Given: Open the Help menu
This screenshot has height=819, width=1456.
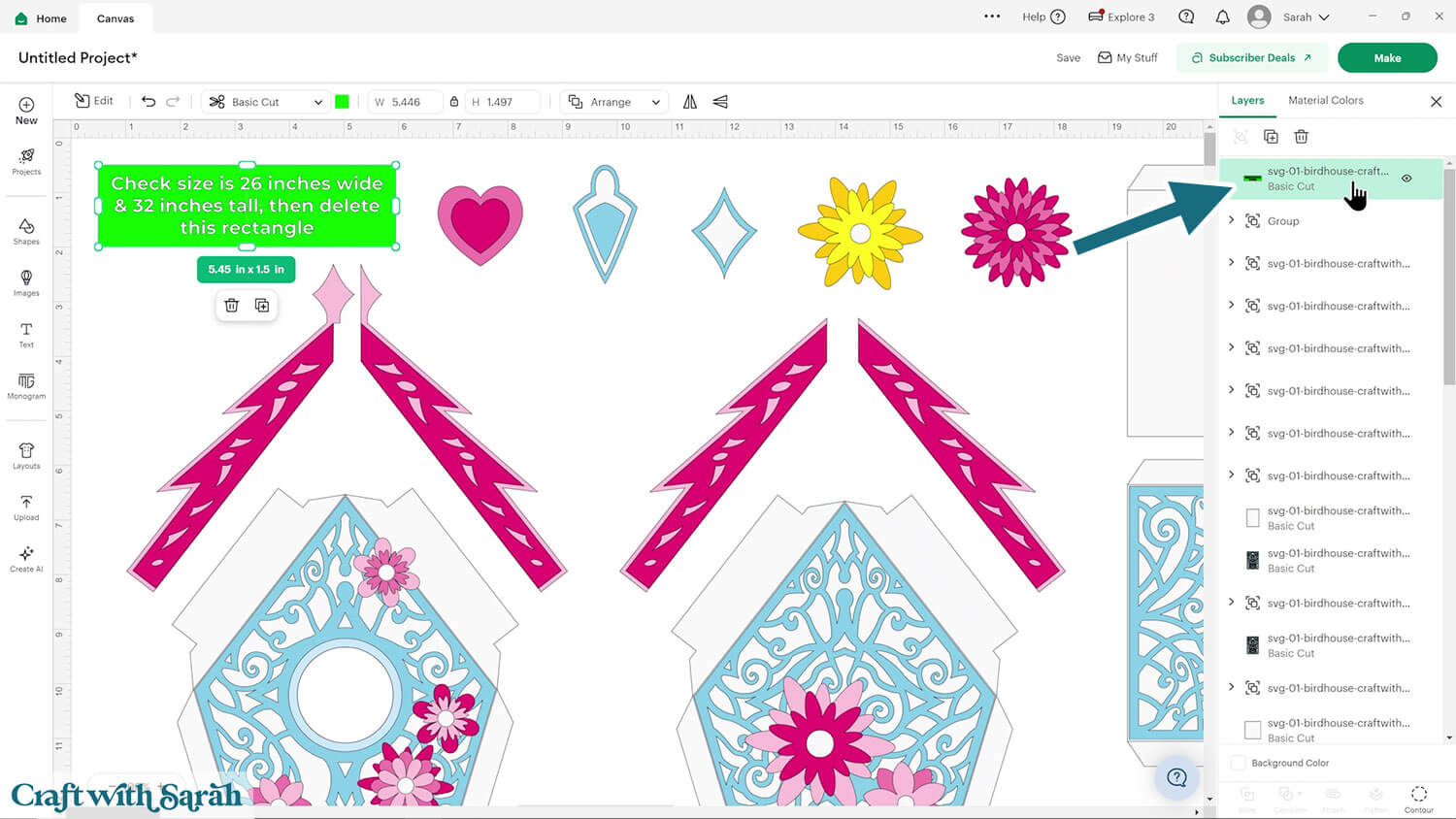Looking at the screenshot, I should [x=1043, y=16].
